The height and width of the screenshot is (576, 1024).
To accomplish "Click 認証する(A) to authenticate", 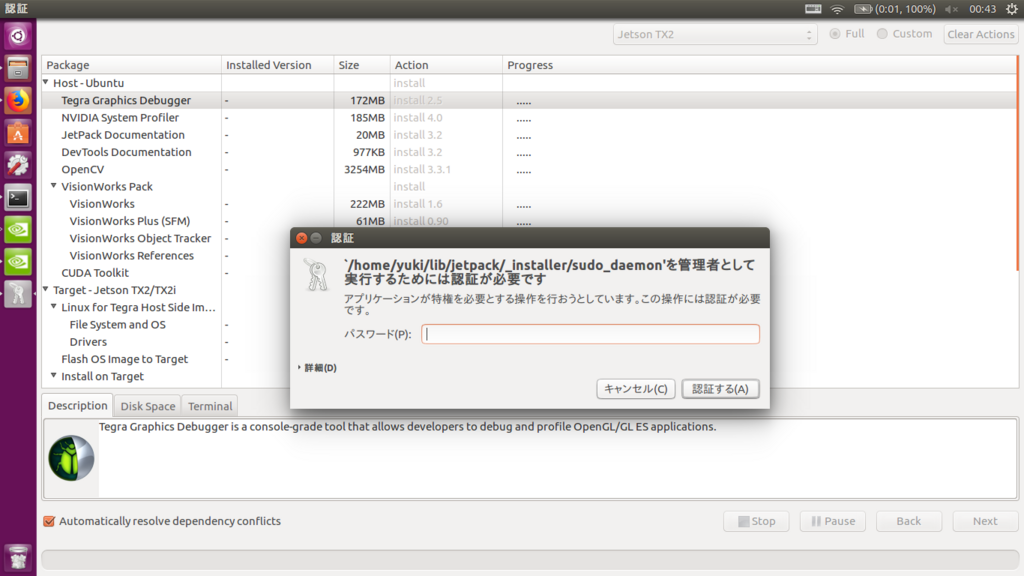I will (x=720, y=389).
